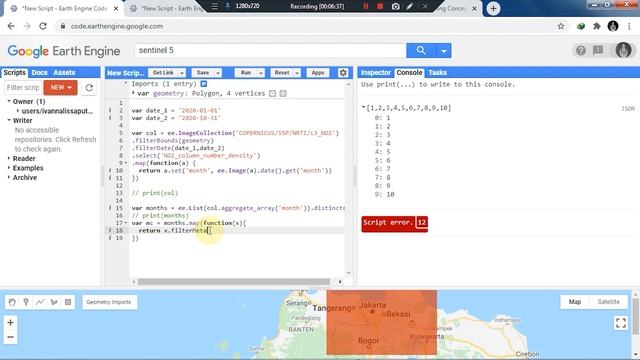Select the draw line tool

click(40, 302)
